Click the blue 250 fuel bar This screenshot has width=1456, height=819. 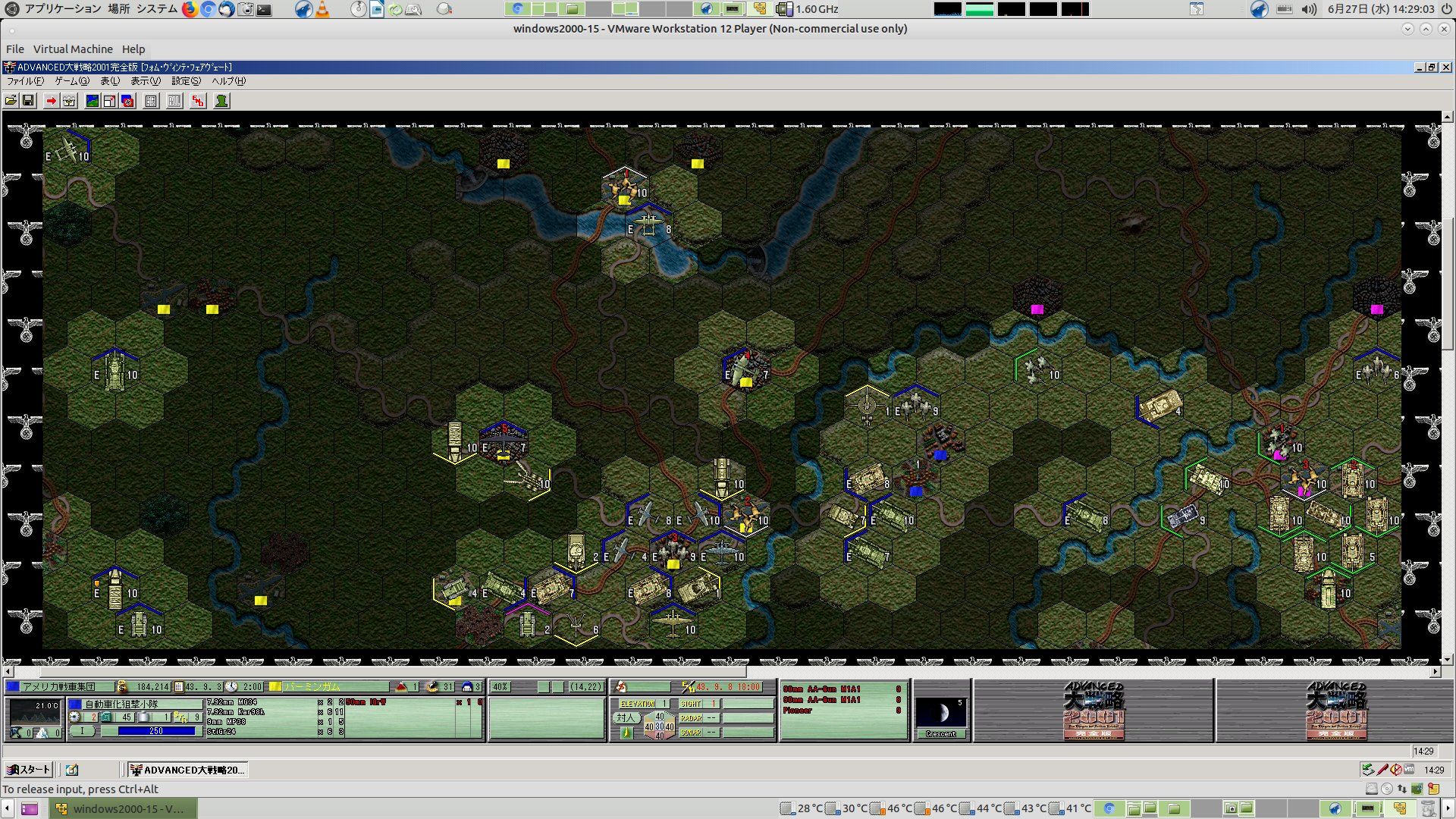(x=156, y=731)
